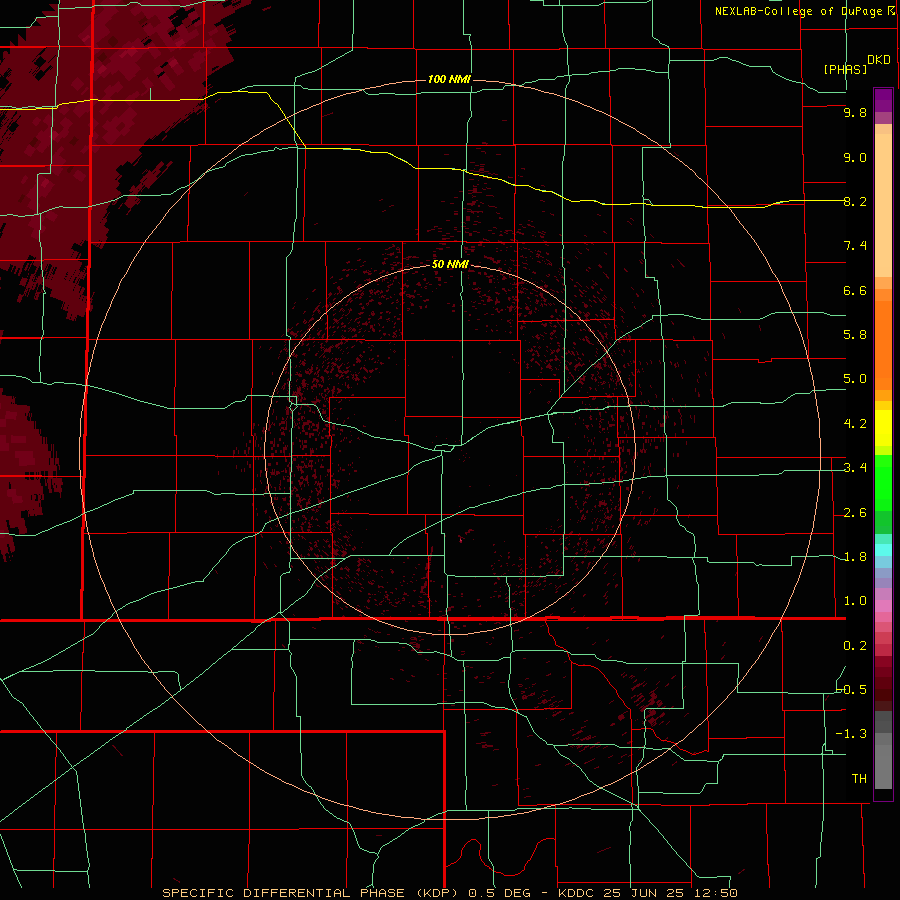Image resolution: width=900 pixels, height=900 pixels.
Task: Click the -0.5 scale value
Action: pyautogui.click(x=852, y=690)
